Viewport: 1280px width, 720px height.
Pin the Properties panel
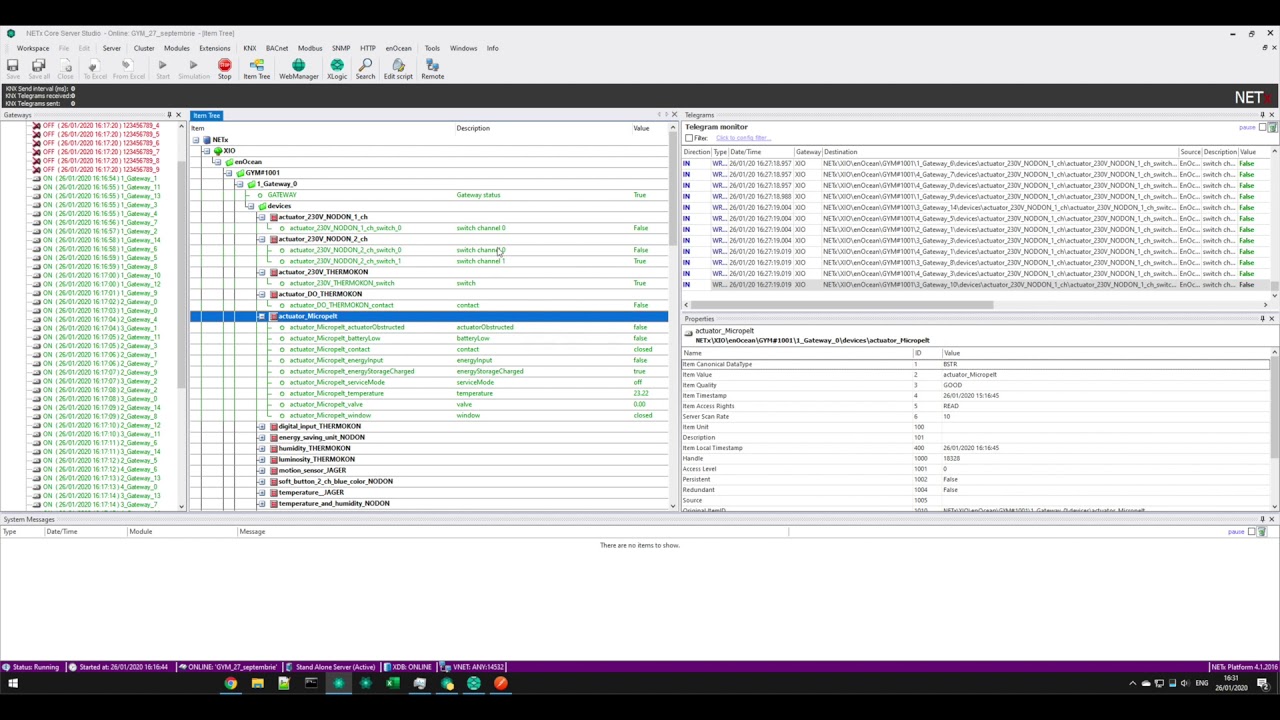tap(1262, 319)
